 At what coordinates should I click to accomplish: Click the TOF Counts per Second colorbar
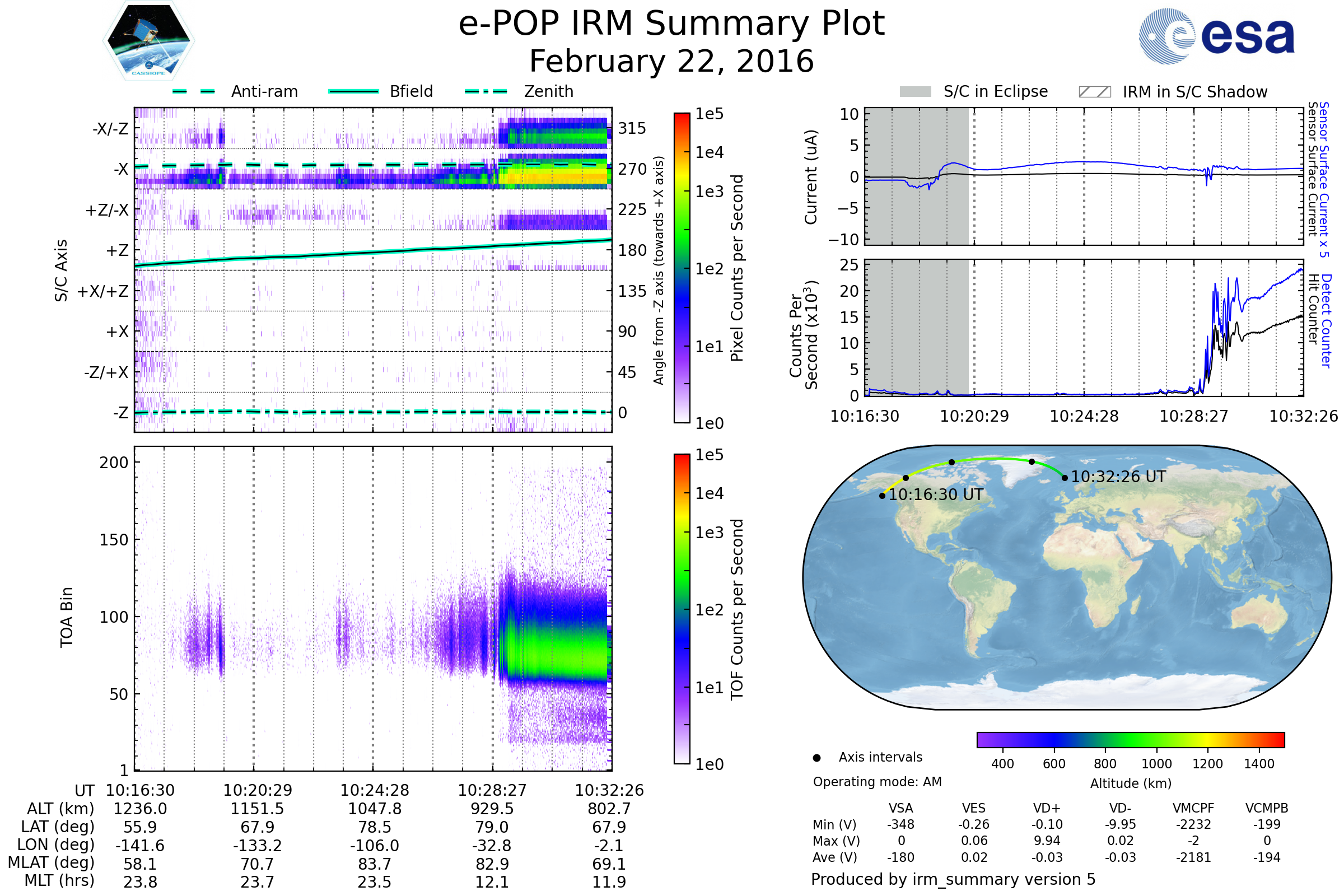[x=682, y=609]
